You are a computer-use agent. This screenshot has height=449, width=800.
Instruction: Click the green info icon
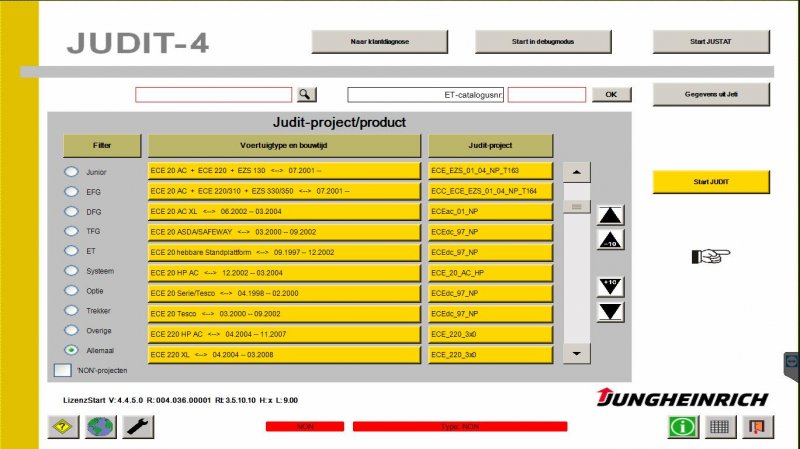[683, 427]
